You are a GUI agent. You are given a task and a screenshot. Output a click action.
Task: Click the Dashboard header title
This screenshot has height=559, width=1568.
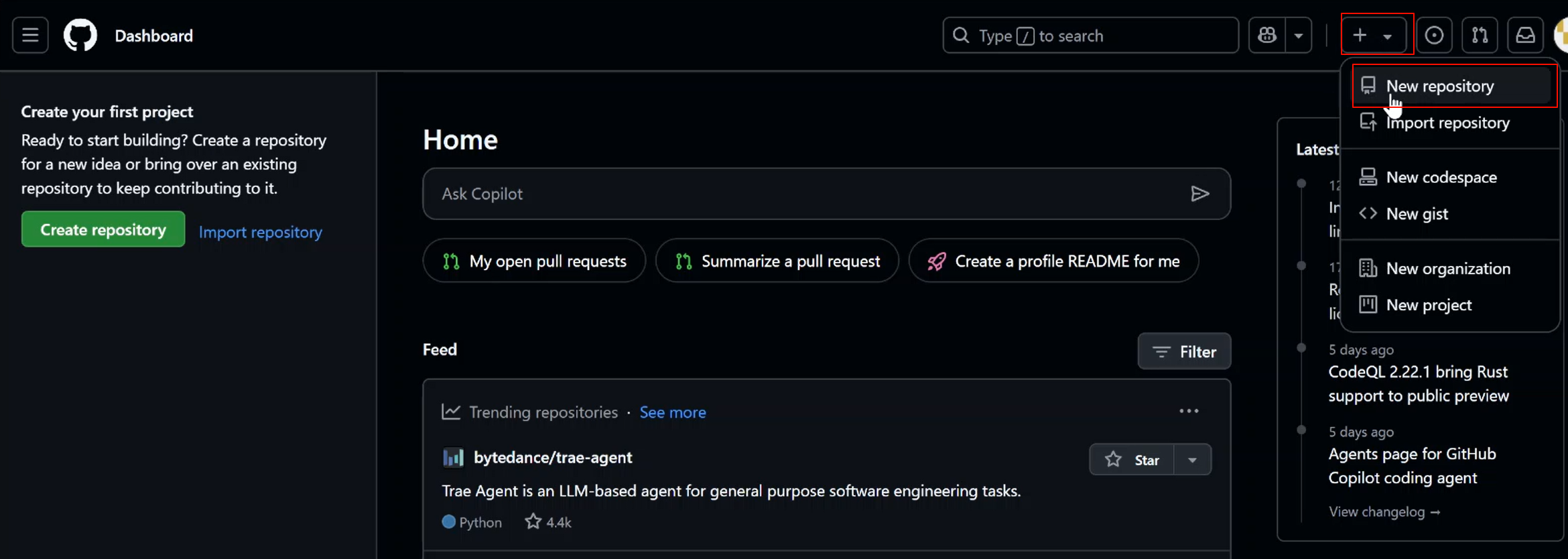pyautogui.click(x=153, y=36)
